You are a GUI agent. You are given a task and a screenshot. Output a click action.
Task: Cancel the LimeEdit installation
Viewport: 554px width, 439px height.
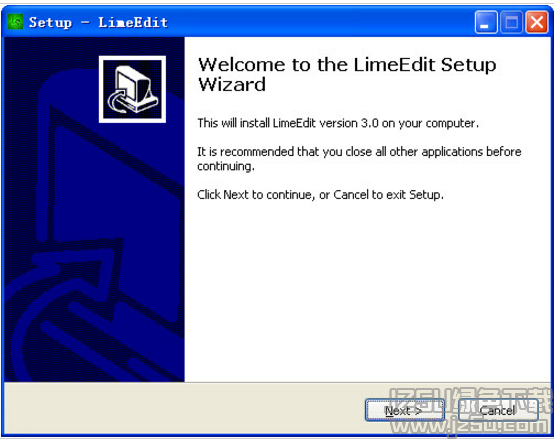coord(498,410)
